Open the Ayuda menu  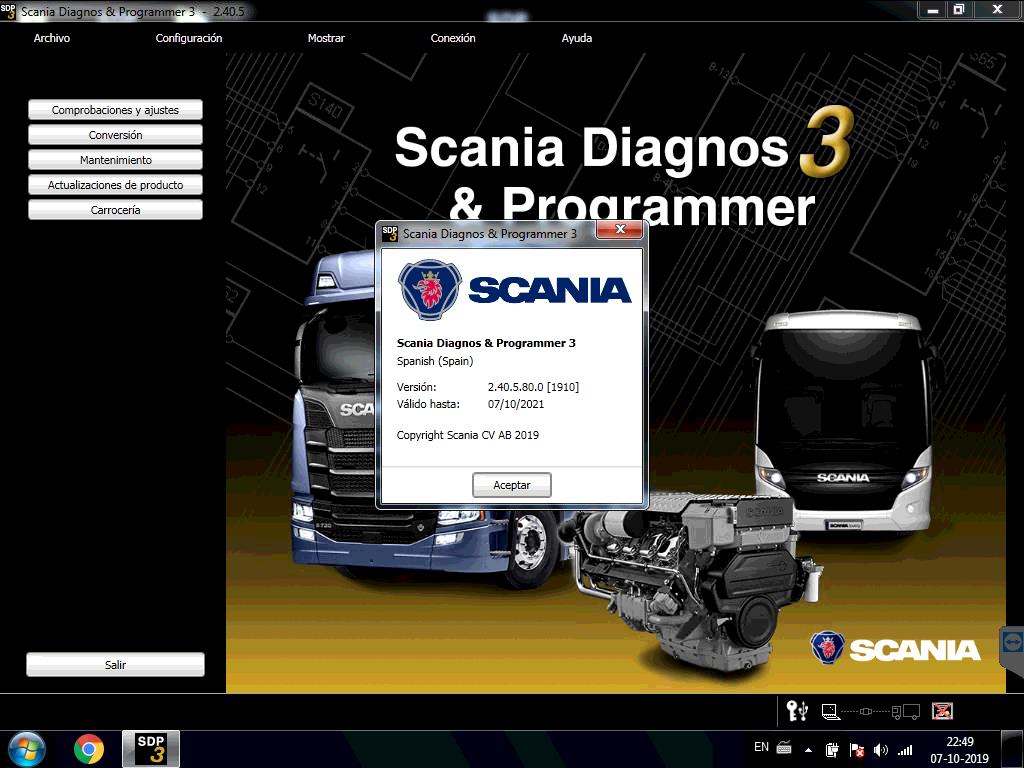point(577,39)
